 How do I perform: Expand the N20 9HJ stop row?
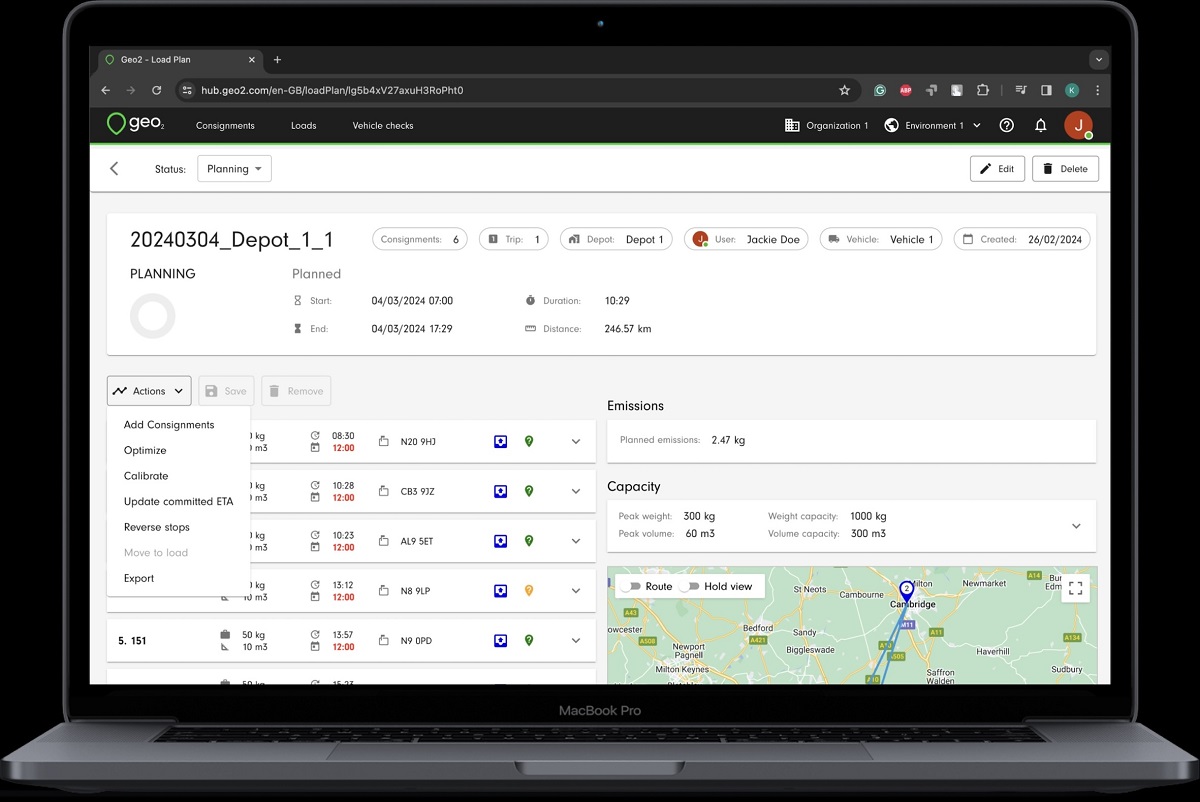576,441
